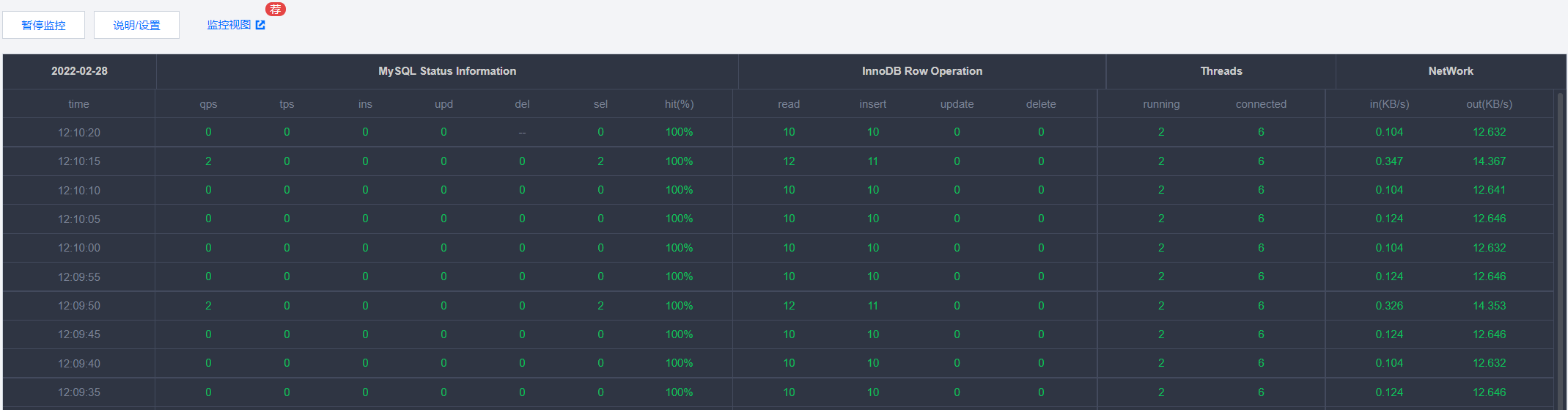Click the out(KB/s) column header
This screenshot has height=410, width=1568.
coord(1489,104)
